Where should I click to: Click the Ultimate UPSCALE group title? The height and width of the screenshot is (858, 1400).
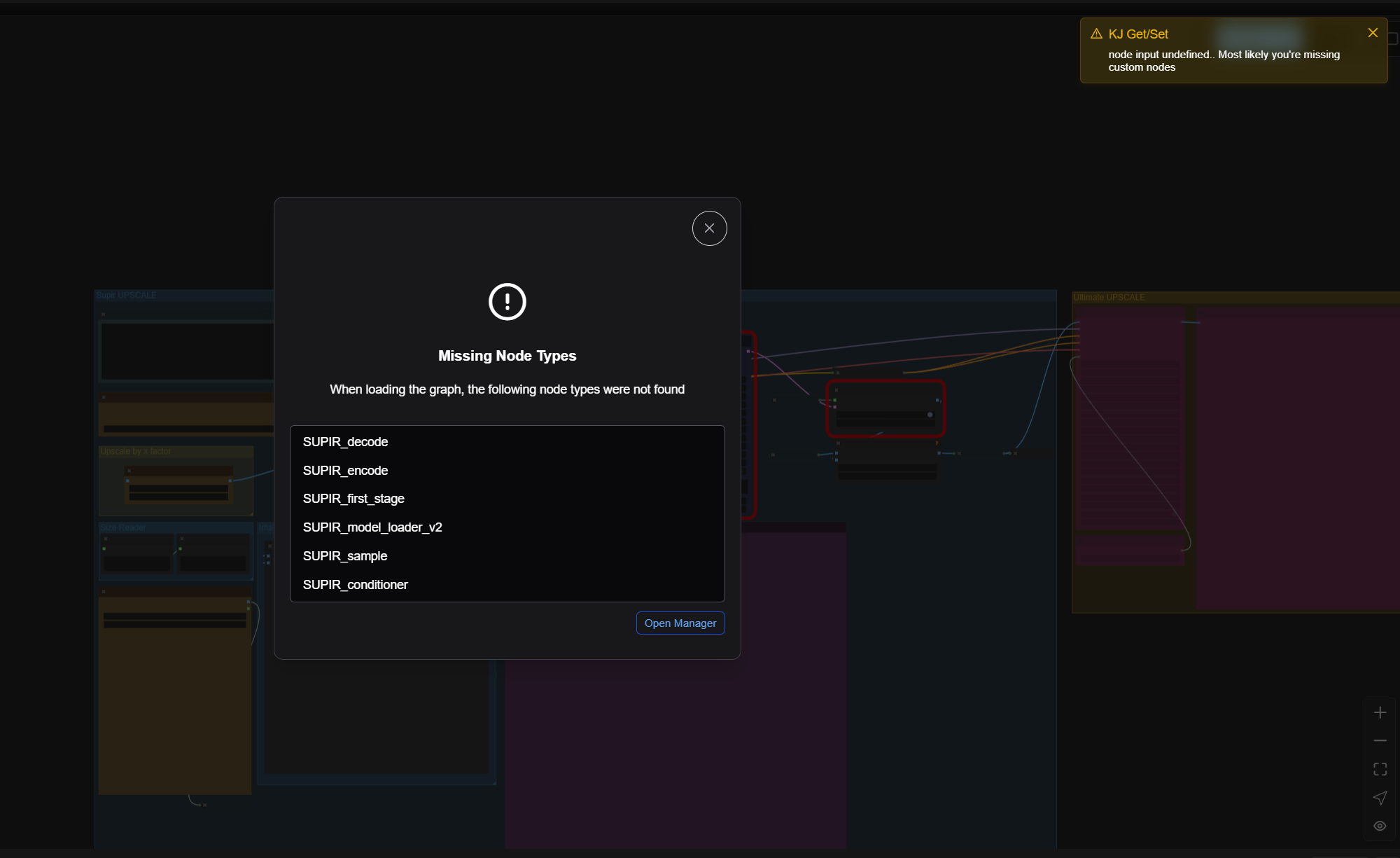tap(1109, 298)
